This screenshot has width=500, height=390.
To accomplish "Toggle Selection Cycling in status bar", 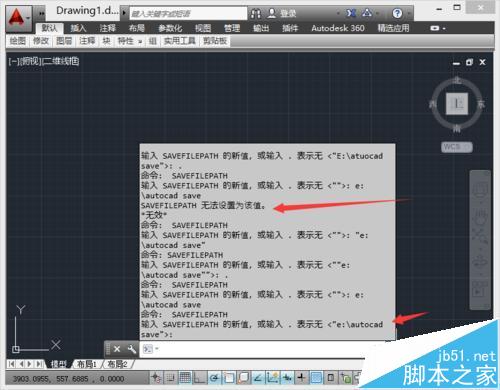I will pyautogui.click(x=346, y=378).
